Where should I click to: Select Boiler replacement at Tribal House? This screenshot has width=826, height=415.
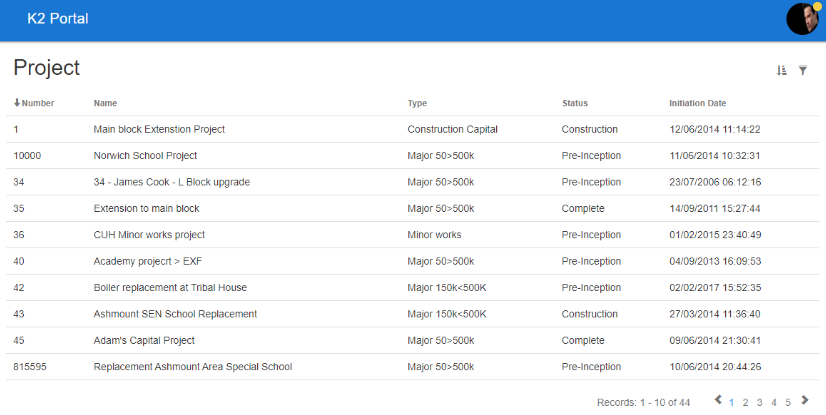170,288
